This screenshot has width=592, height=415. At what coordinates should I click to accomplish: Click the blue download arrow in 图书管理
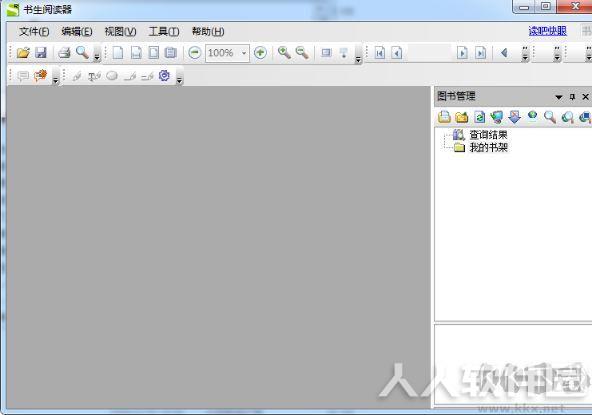pos(514,117)
